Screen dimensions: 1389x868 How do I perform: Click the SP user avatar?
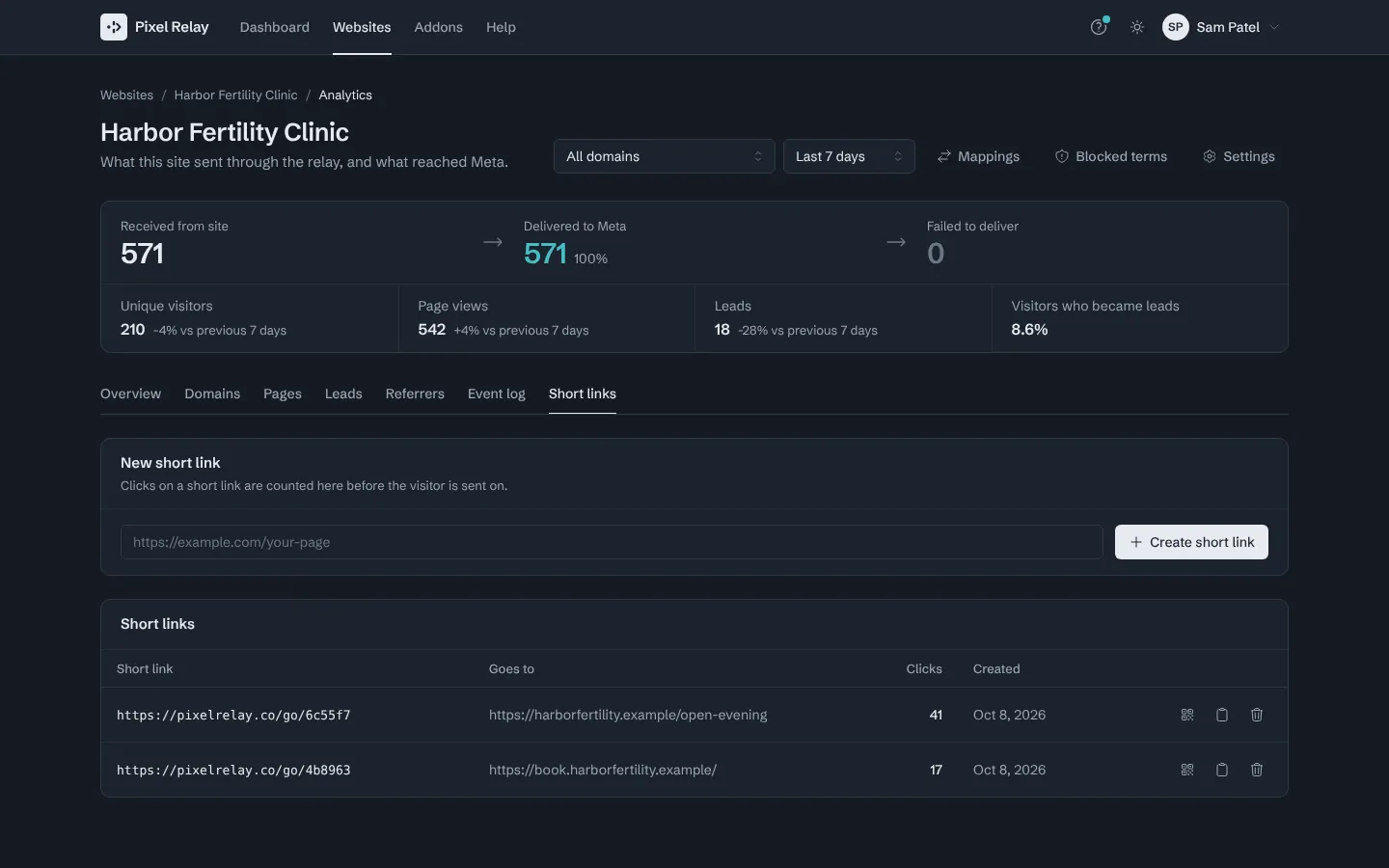pos(1175,27)
